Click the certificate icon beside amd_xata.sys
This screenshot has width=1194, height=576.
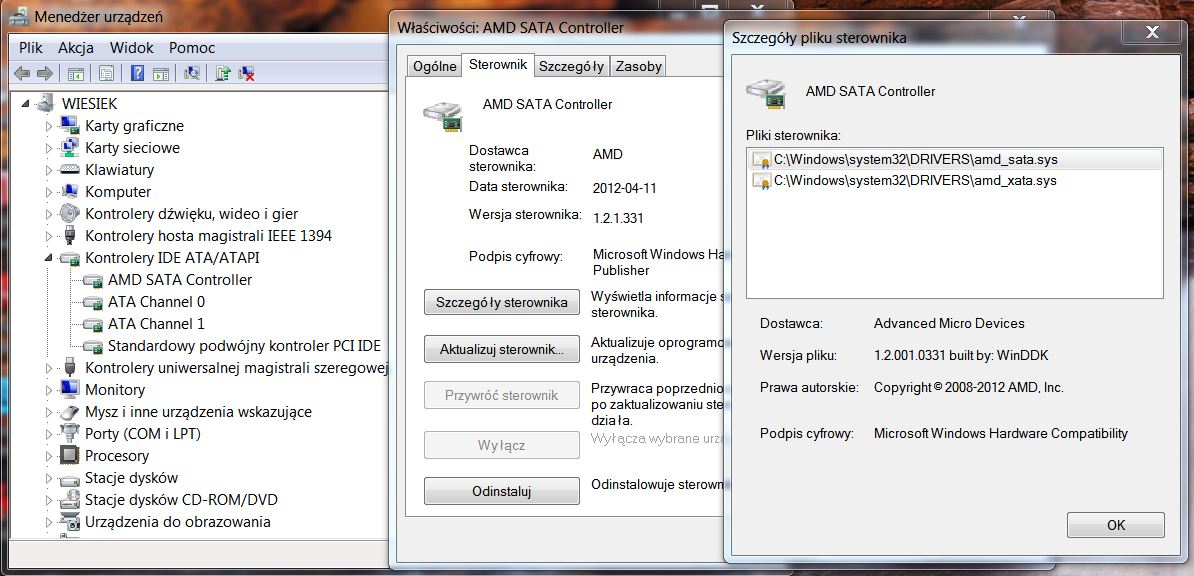pyautogui.click(x=761, y=181)
